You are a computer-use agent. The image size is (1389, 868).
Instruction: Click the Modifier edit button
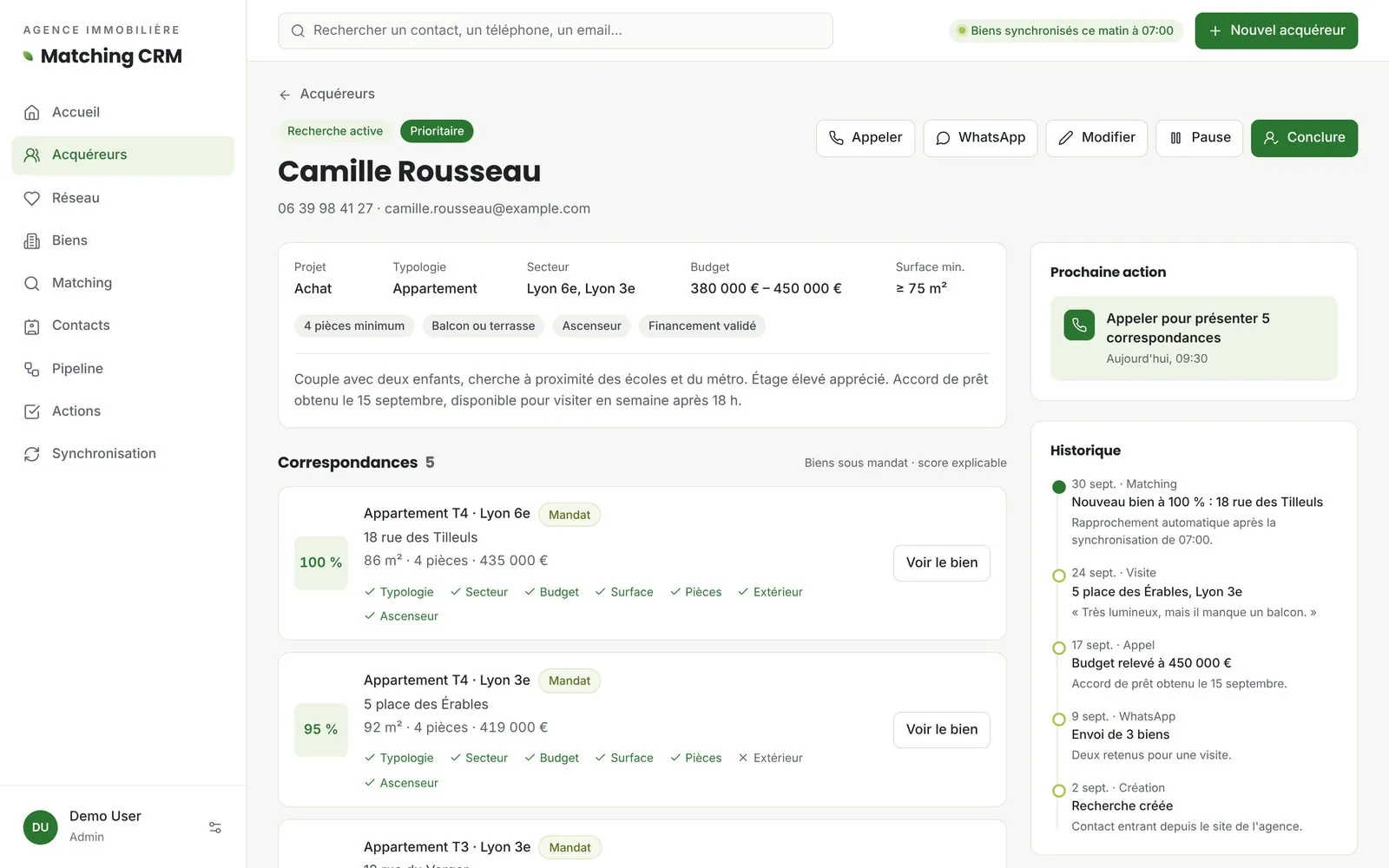(1096, 138)
